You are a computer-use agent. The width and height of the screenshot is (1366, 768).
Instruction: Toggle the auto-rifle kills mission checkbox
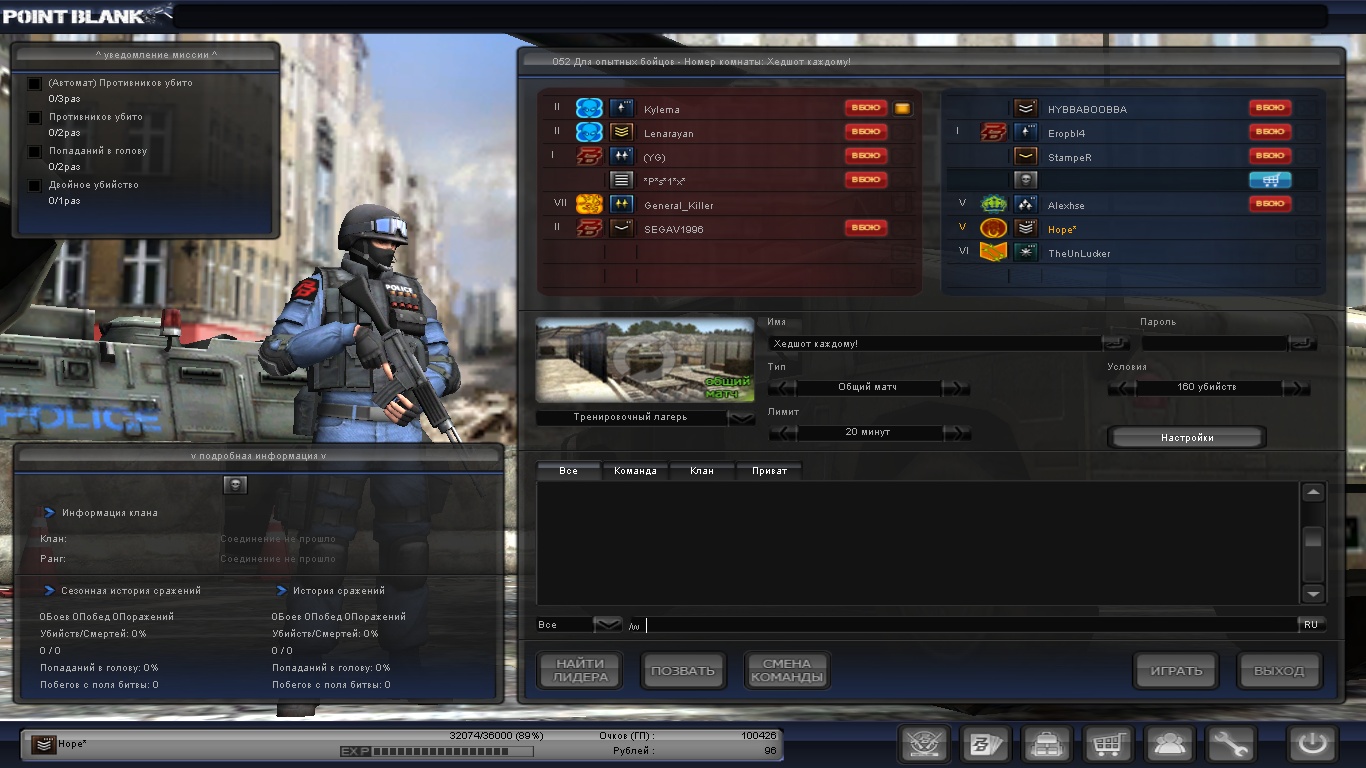(x=35, y=84)
